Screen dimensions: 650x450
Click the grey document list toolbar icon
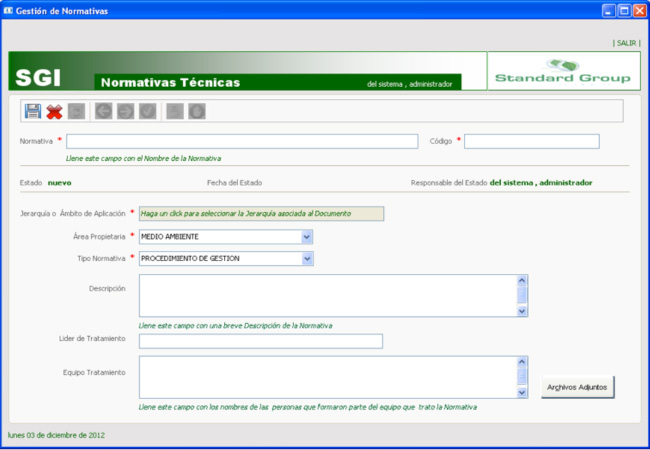[x=175, y=111]
